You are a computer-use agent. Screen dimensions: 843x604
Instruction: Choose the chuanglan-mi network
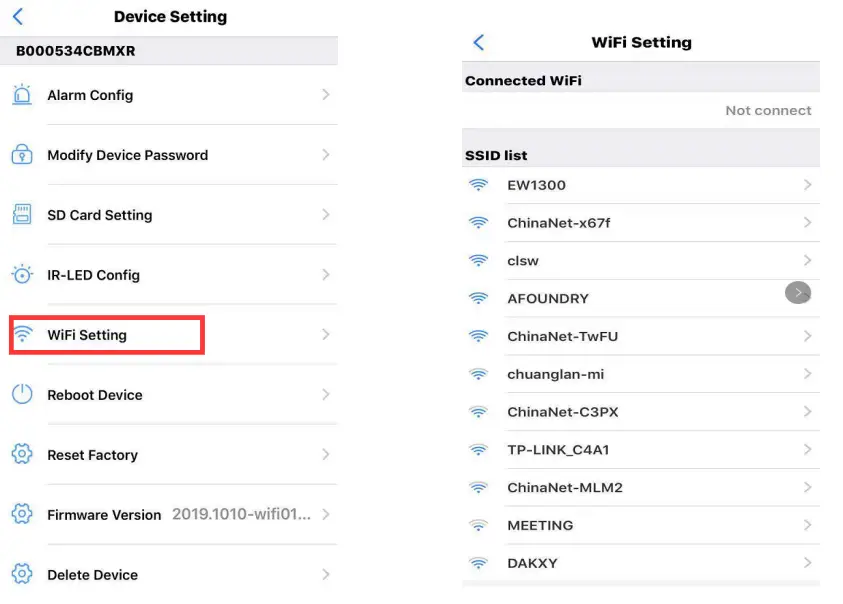tap(555, 374)
